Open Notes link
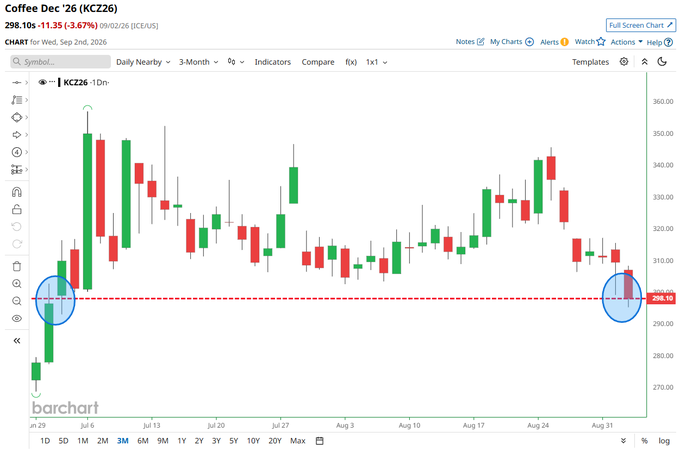The image size is (680, 451). [470, 42]
